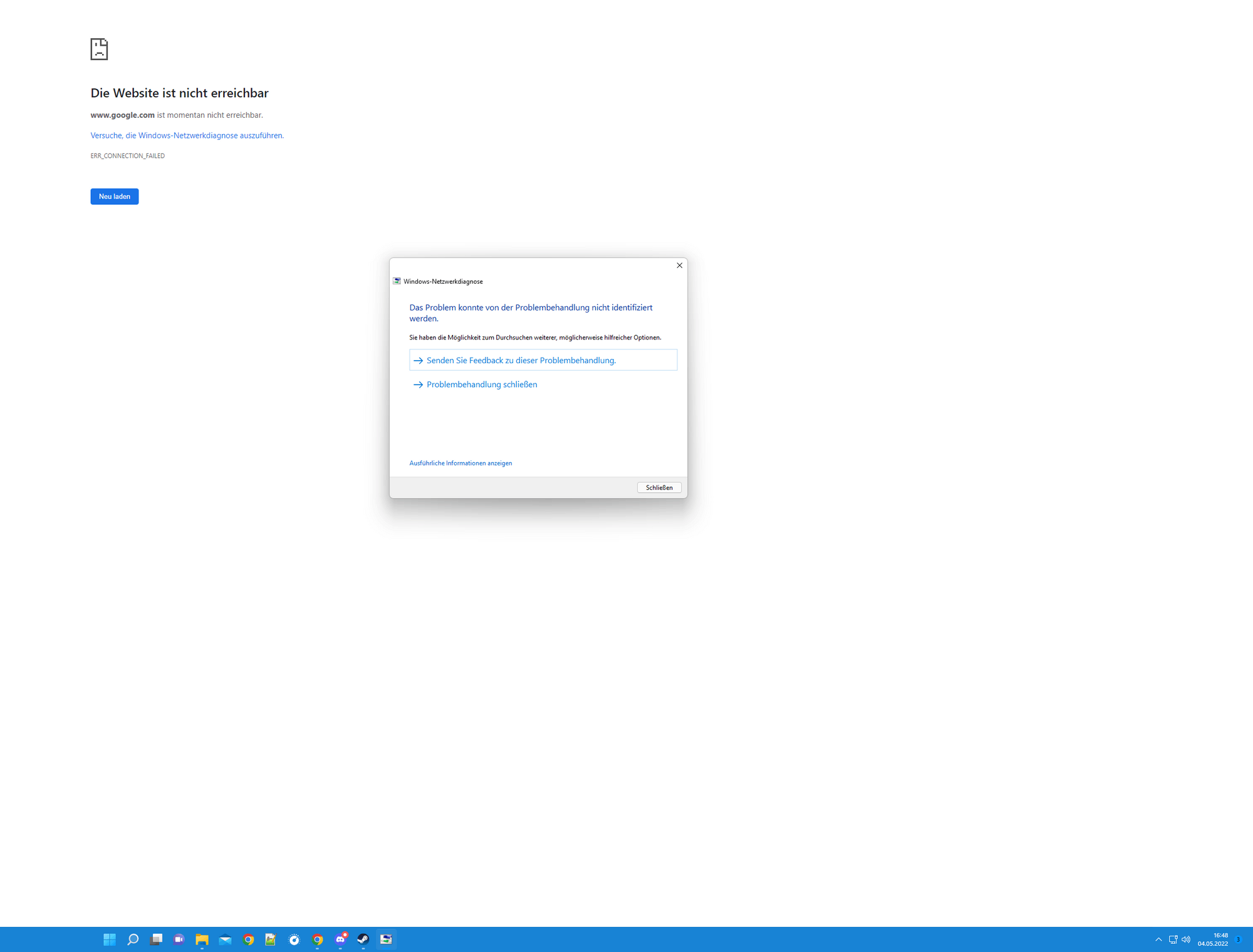The width and height of the screenshot is (1253, 952).
Task: Click the ERR_CONNECTION_FAILED error code
Action: [128, 155]
